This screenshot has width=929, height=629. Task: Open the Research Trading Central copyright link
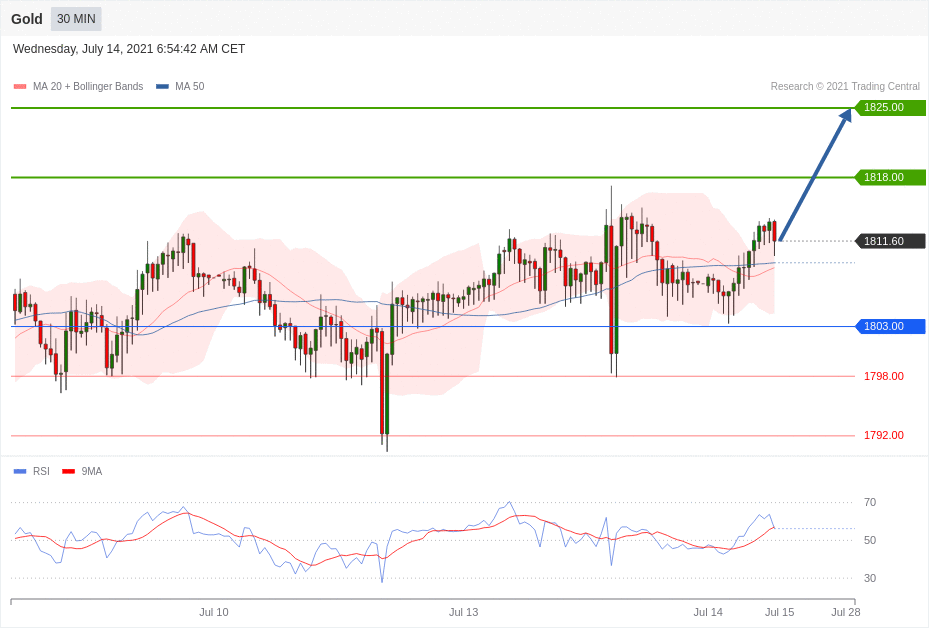click(845, 87)
